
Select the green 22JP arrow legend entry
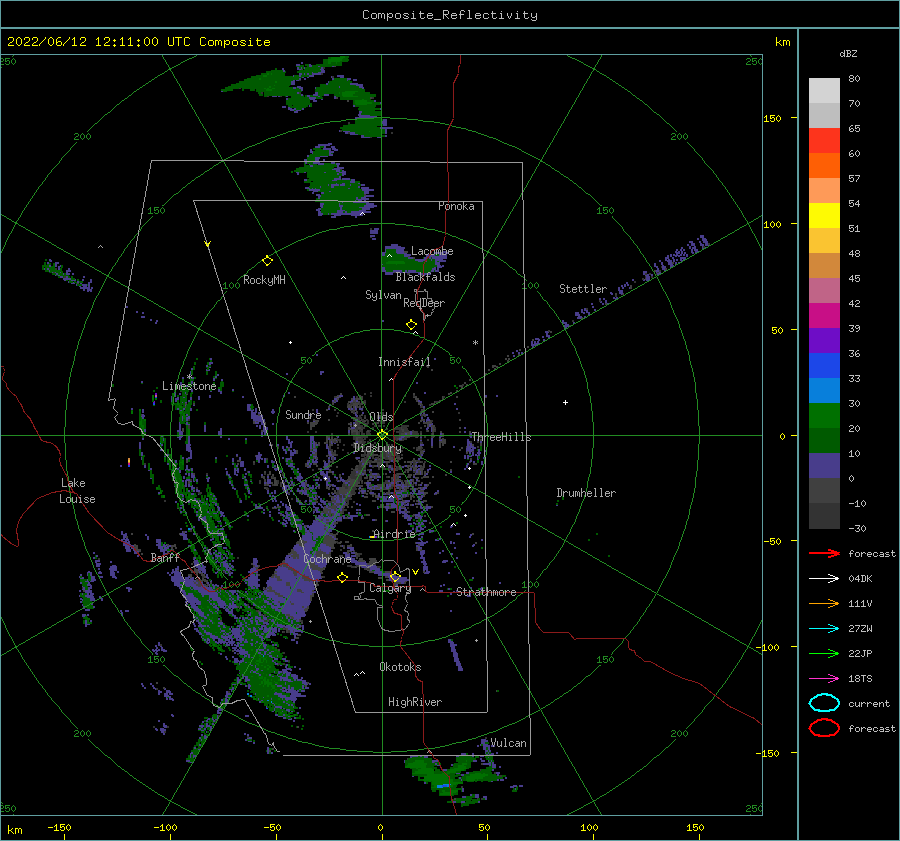coord(824,653)
